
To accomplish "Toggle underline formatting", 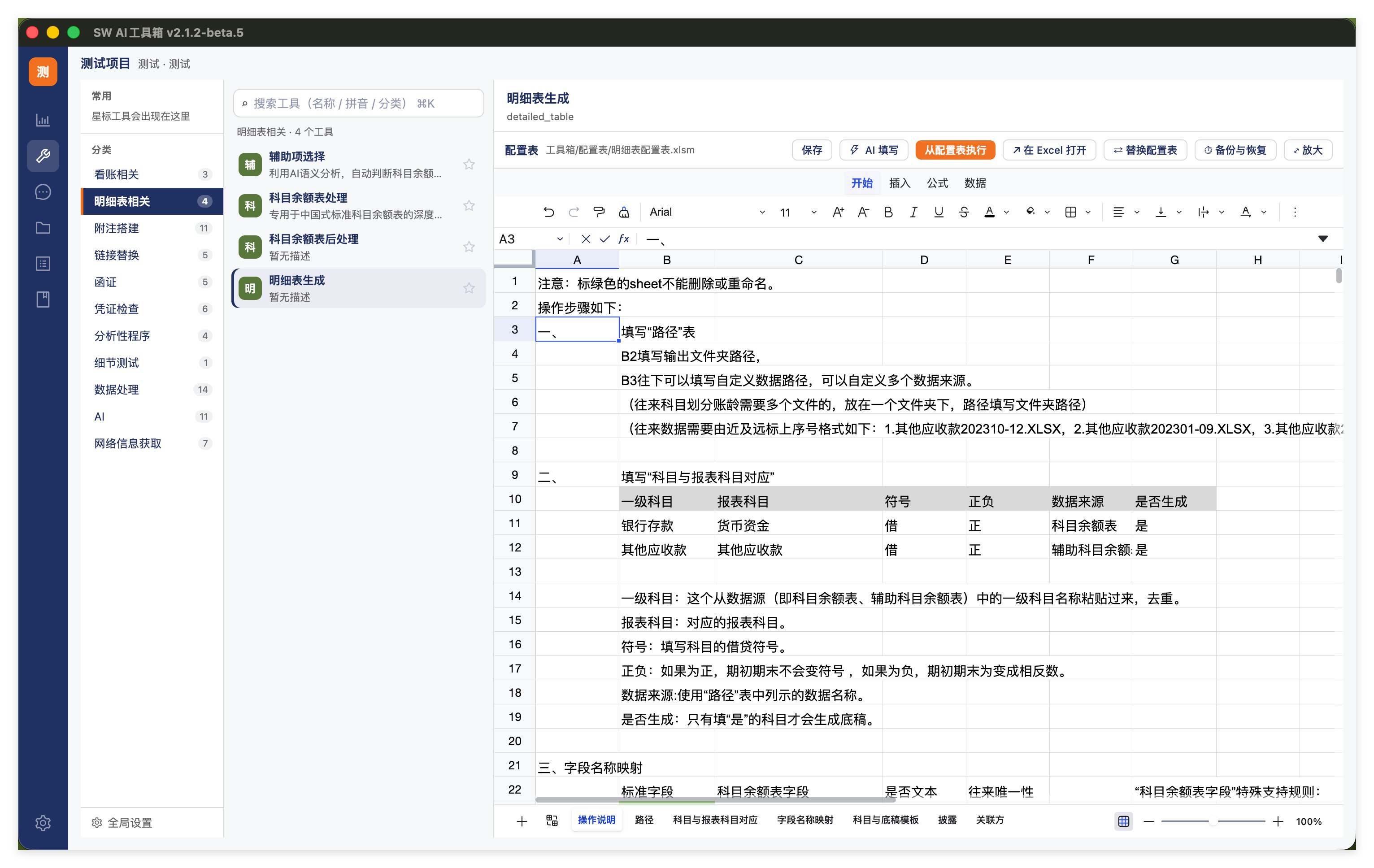I will 938,212.
